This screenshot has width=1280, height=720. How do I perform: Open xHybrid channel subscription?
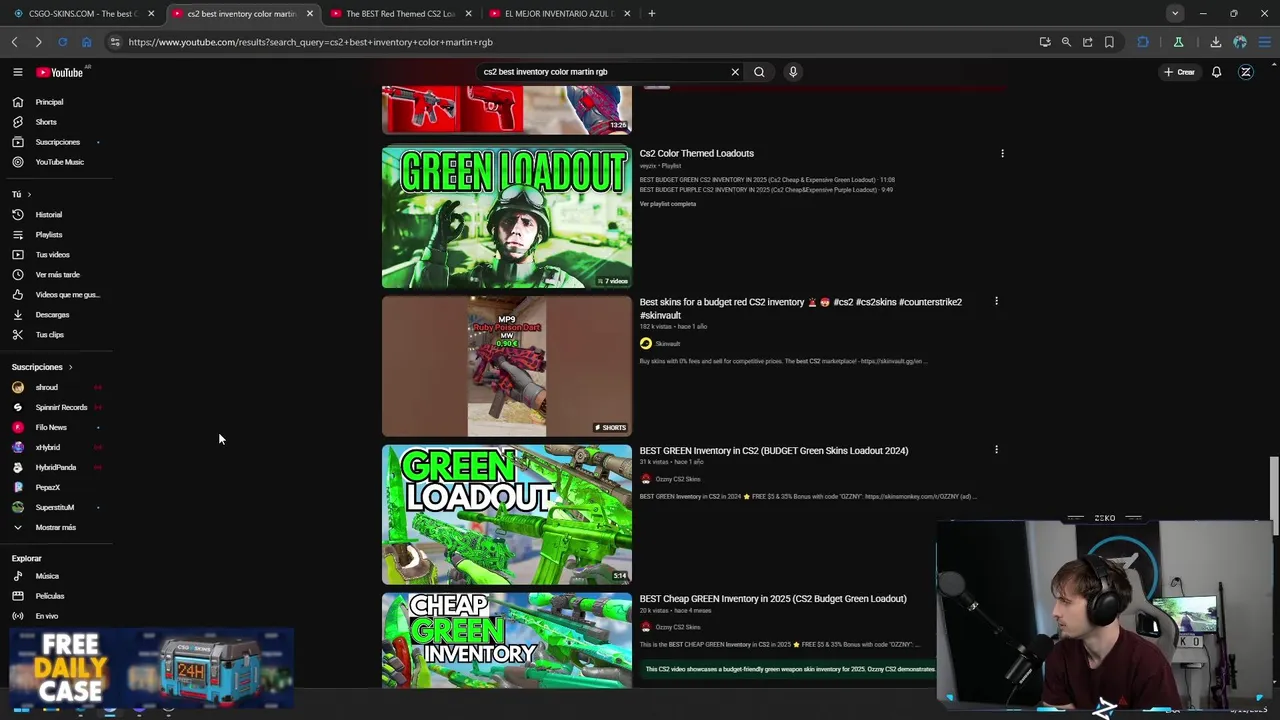[x=47, y=447]
